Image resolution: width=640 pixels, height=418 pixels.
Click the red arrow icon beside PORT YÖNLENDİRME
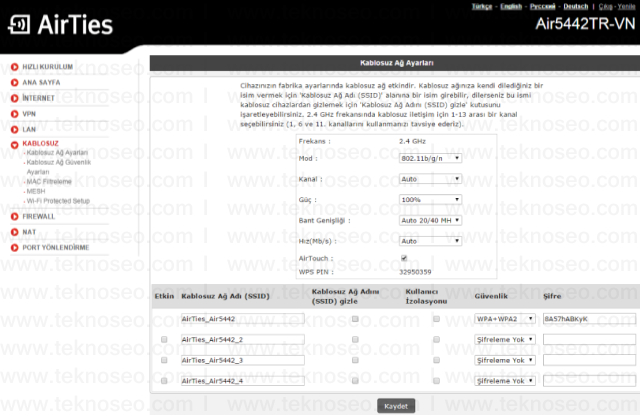15,247
